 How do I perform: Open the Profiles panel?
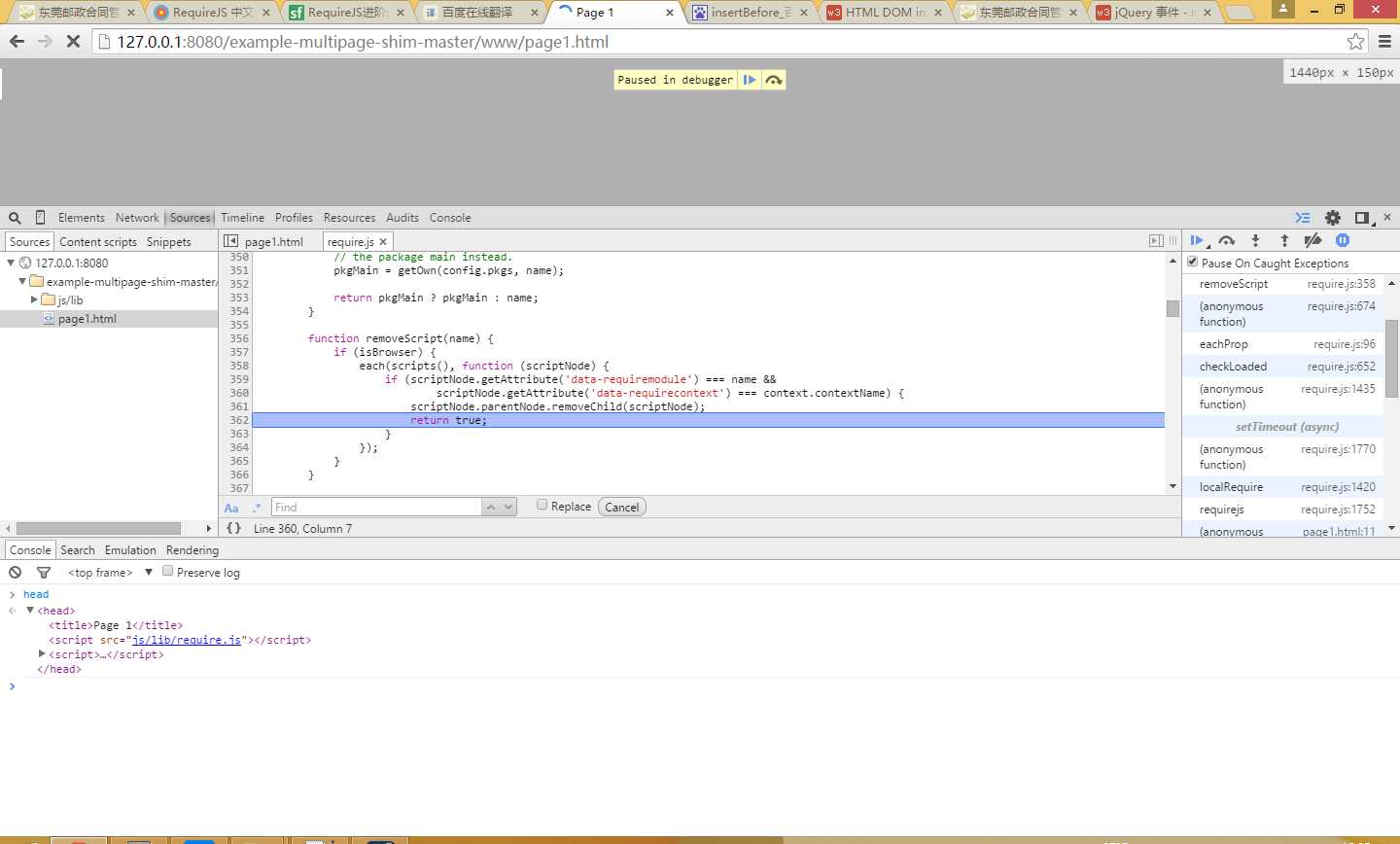coord(294,218)
